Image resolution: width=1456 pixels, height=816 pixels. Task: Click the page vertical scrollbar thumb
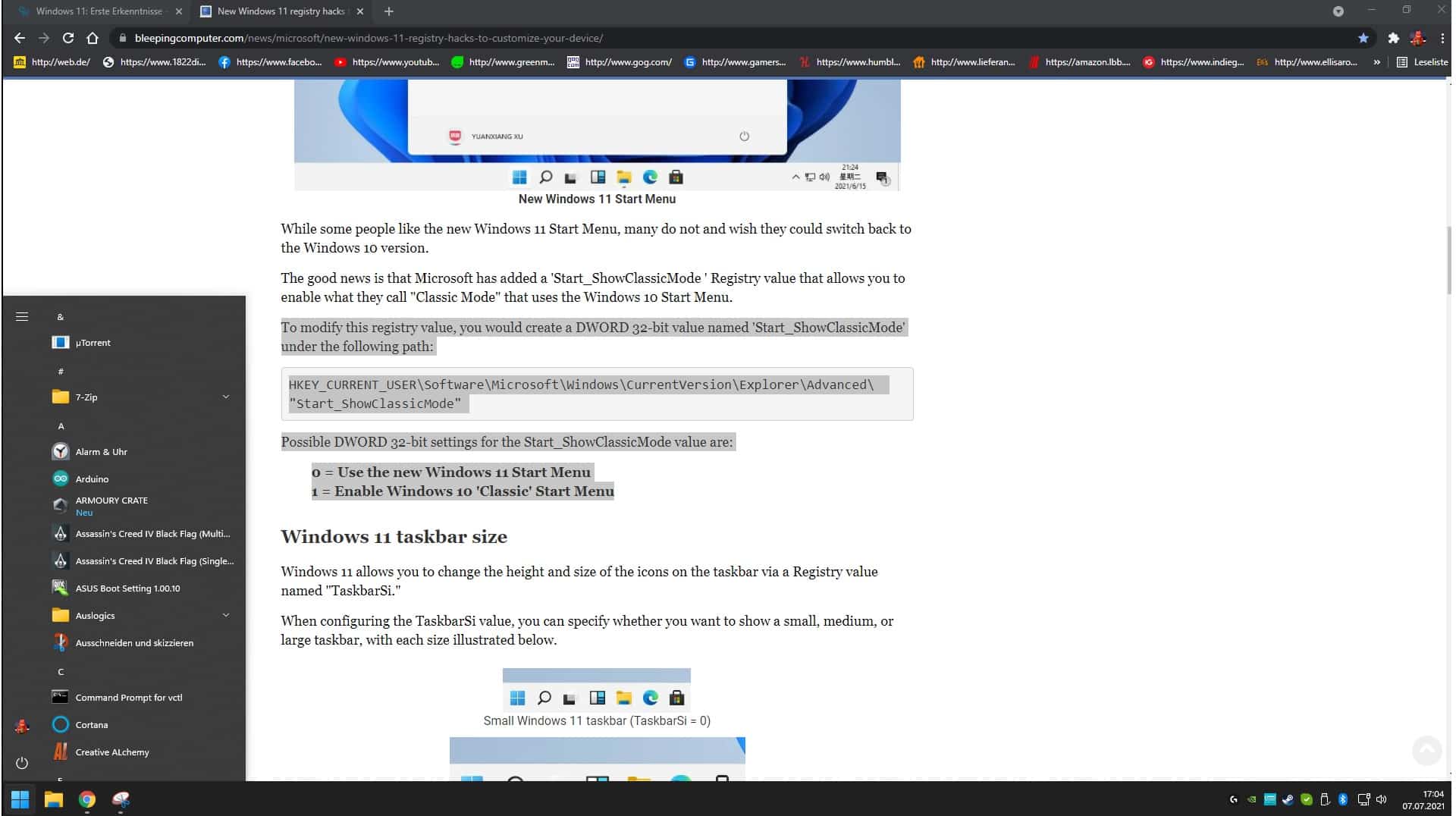coord(1449,260)
